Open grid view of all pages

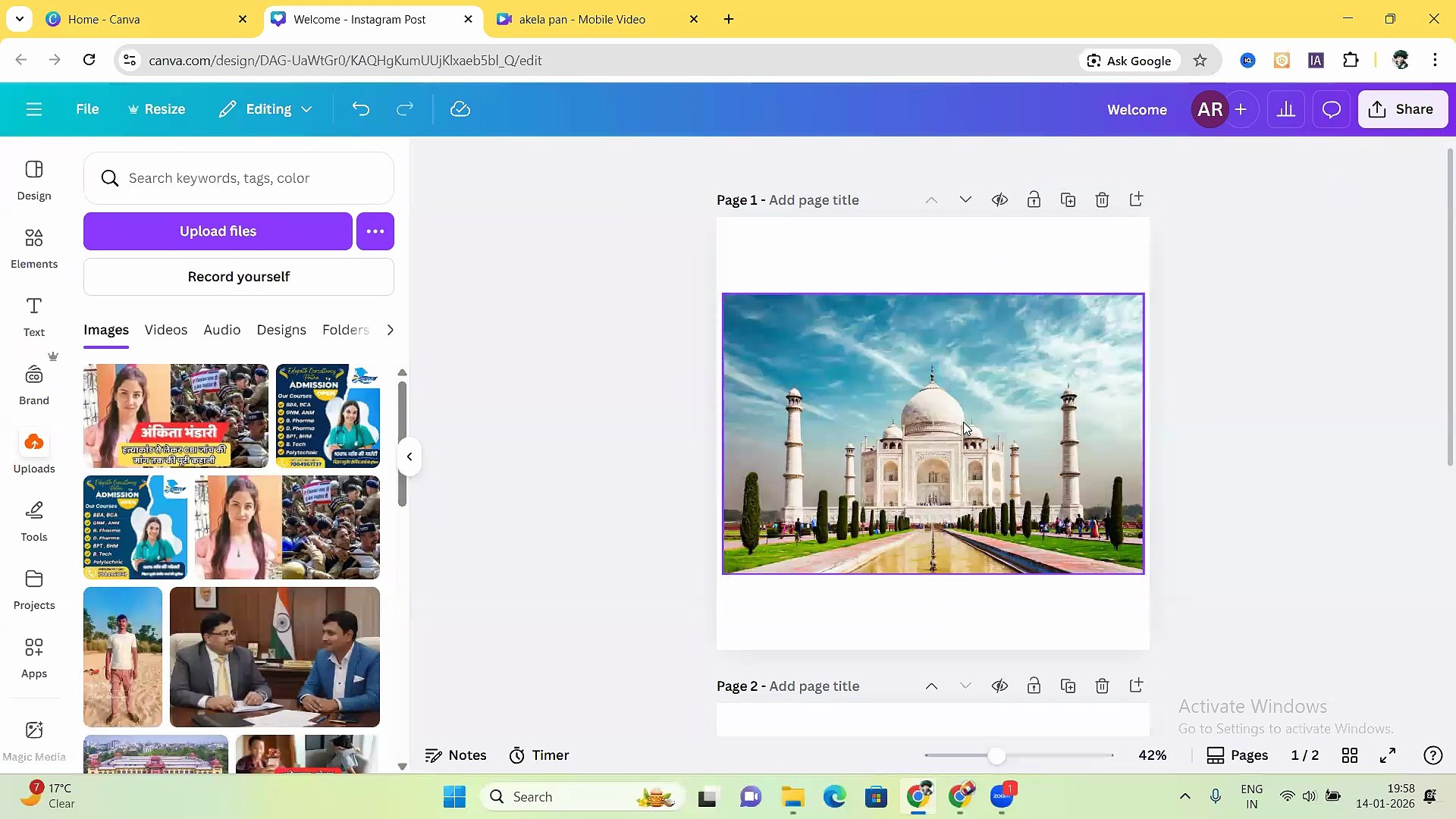click(x=1351, y=755)
